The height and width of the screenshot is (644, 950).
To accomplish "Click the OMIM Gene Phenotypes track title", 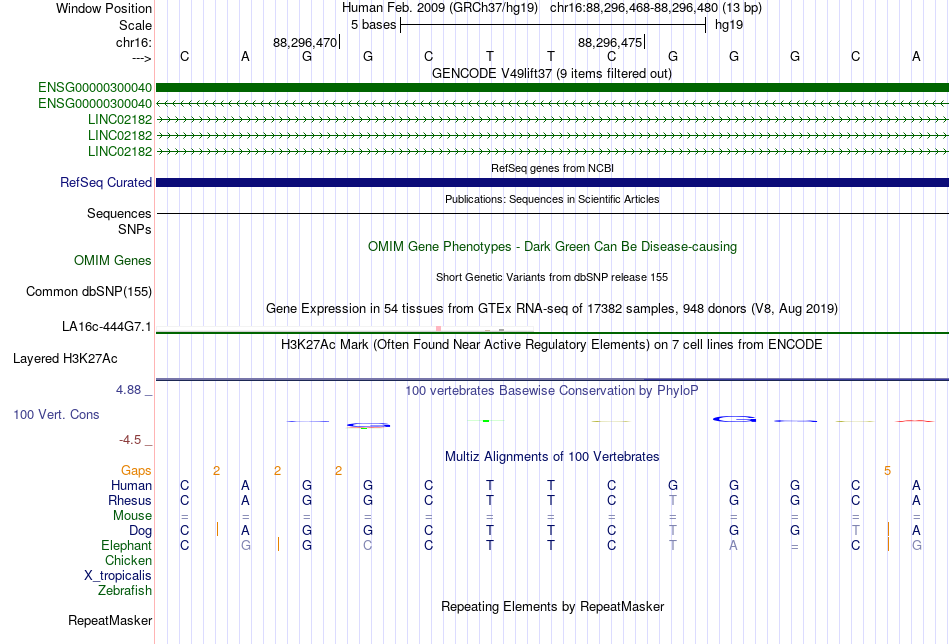I will [552, 247].
